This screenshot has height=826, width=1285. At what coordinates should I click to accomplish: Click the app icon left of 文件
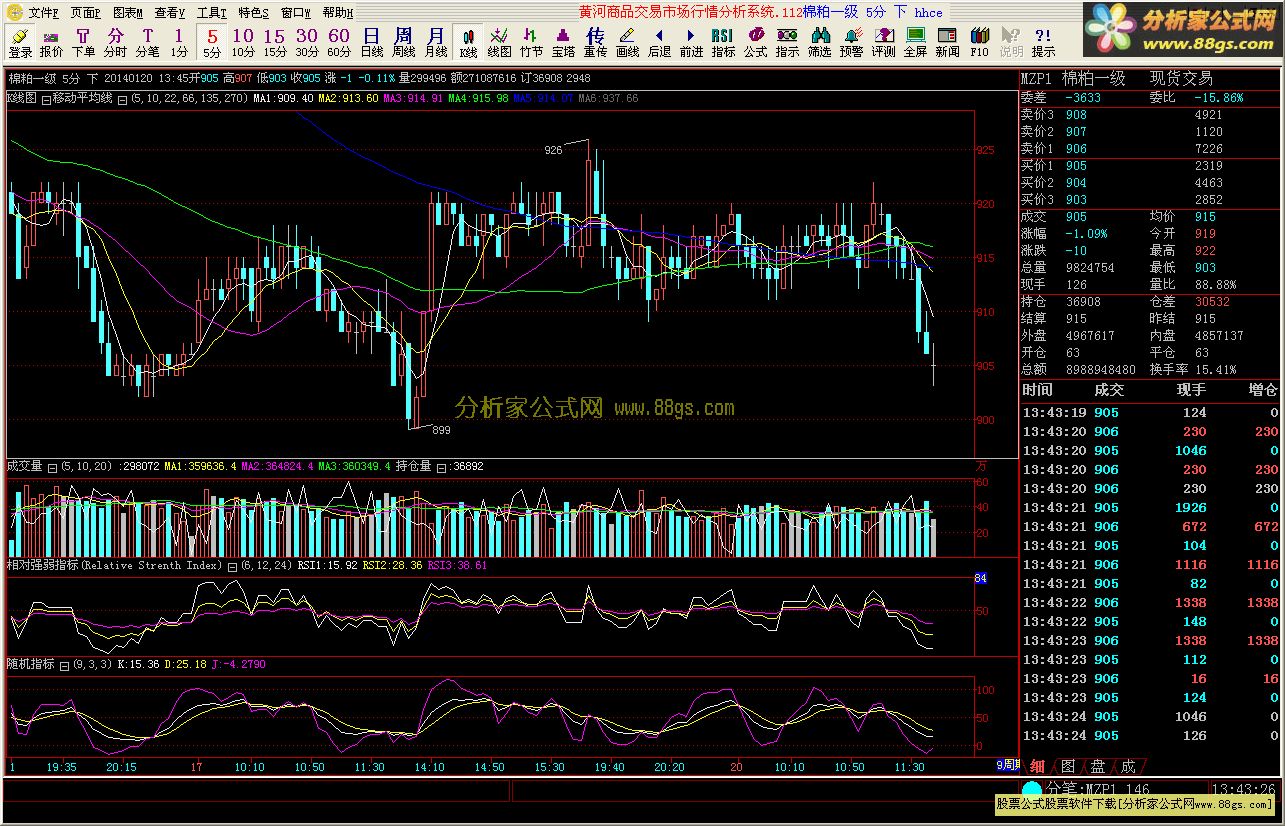point(14,12)
